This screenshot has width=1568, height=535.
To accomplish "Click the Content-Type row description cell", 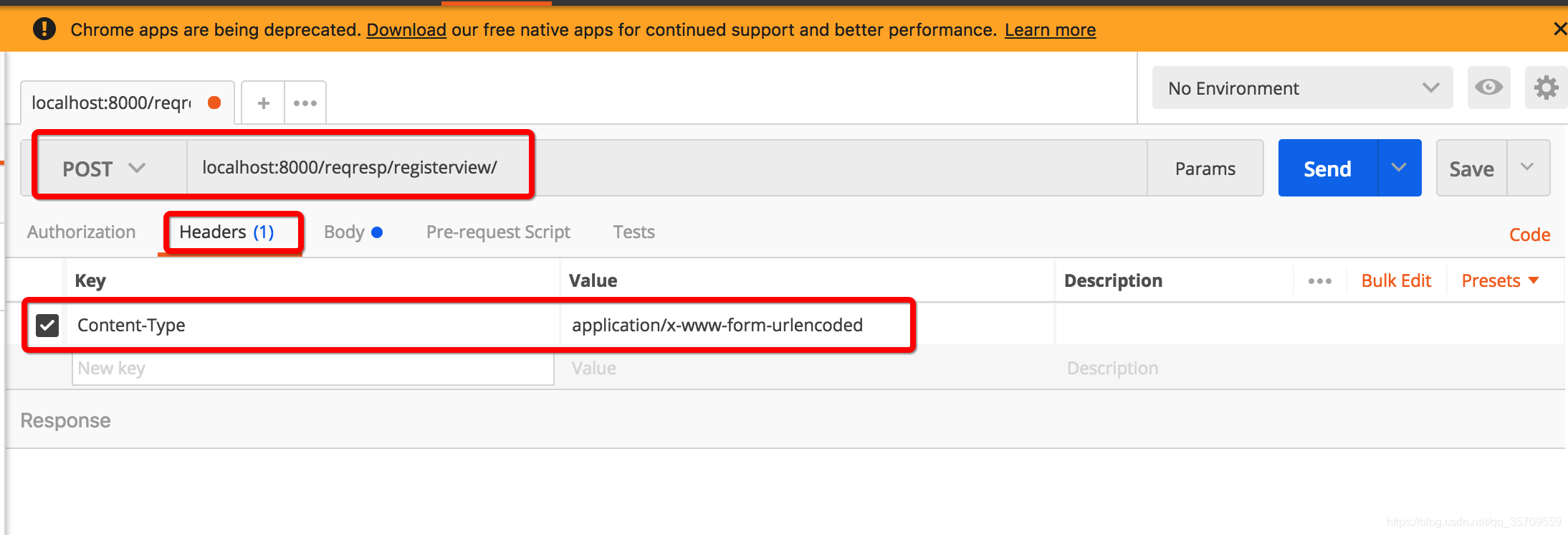I will [x=1310, y=325].
